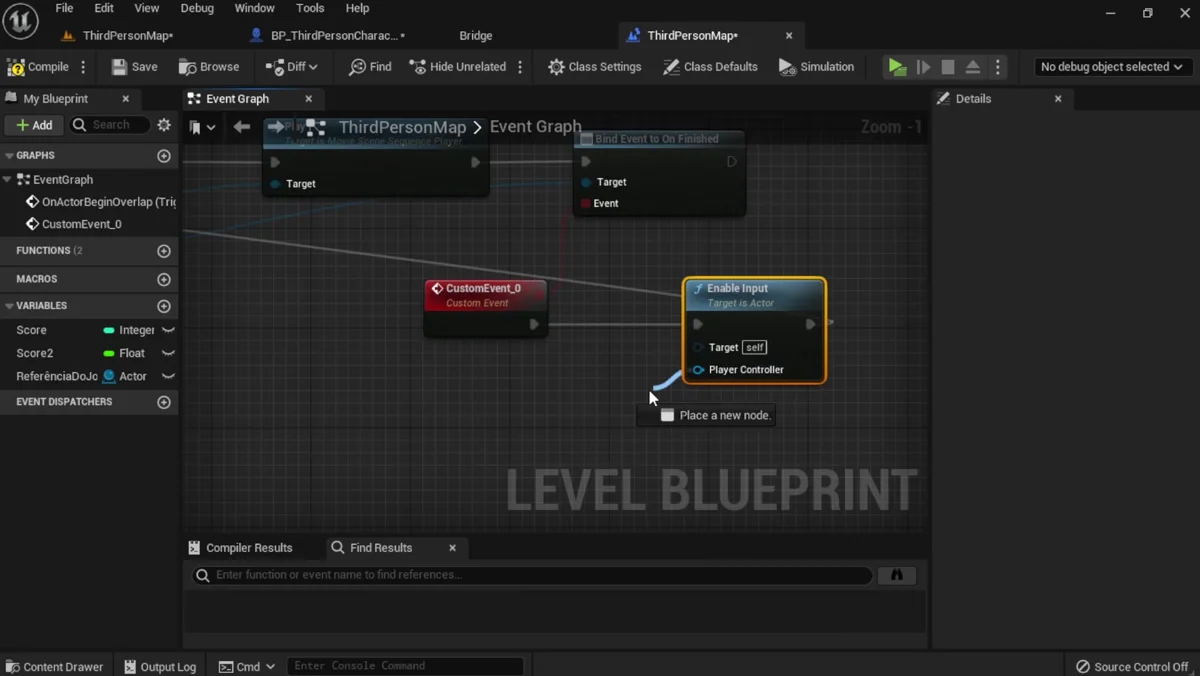
Task: Click the Eject button
Action: click(972, 67)
